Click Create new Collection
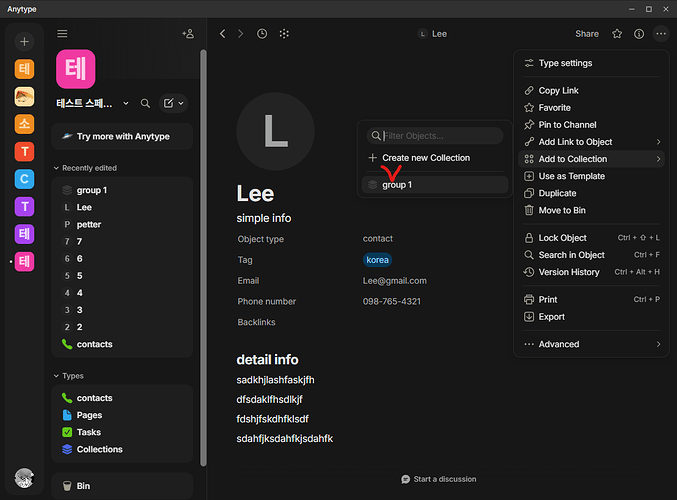The height and width of the screenshot is (500, 677). click(x=435, y=158)
